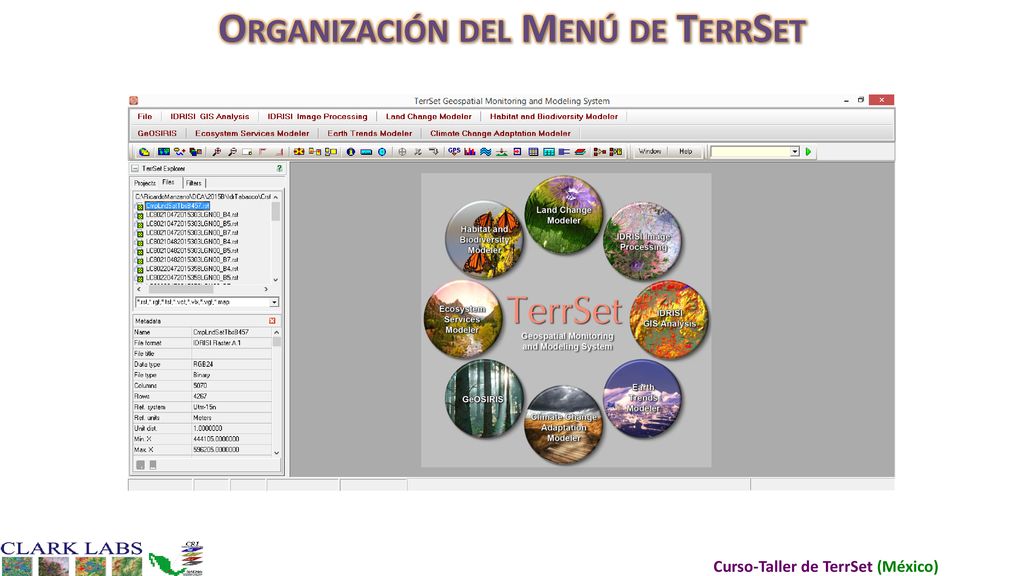Screen dimensions: 1024x576
Task: Select file LC80210472015303LGN00_B4.rst
Action: point(192,214)
